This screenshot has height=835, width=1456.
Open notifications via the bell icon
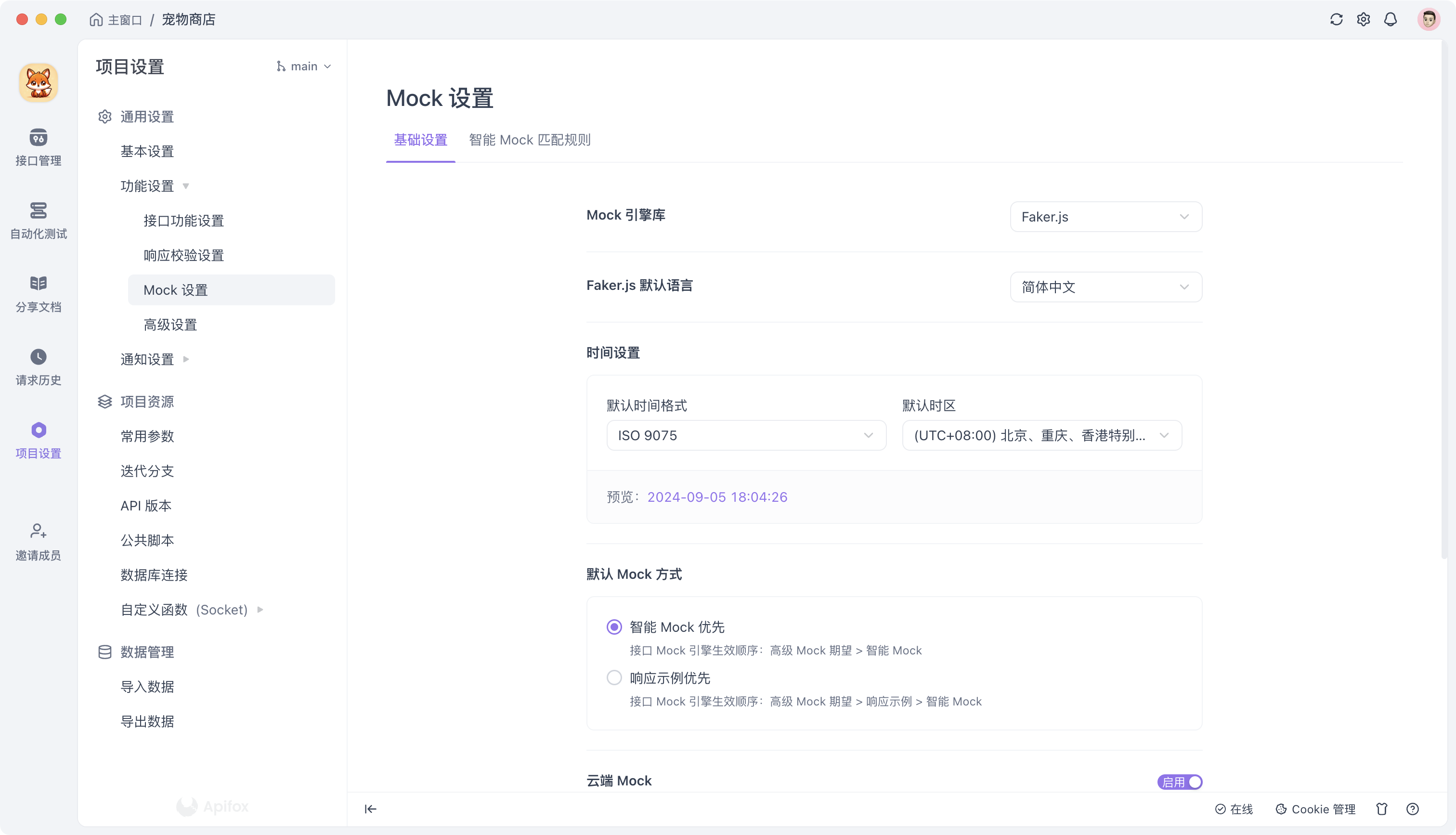coord(1391,19)
